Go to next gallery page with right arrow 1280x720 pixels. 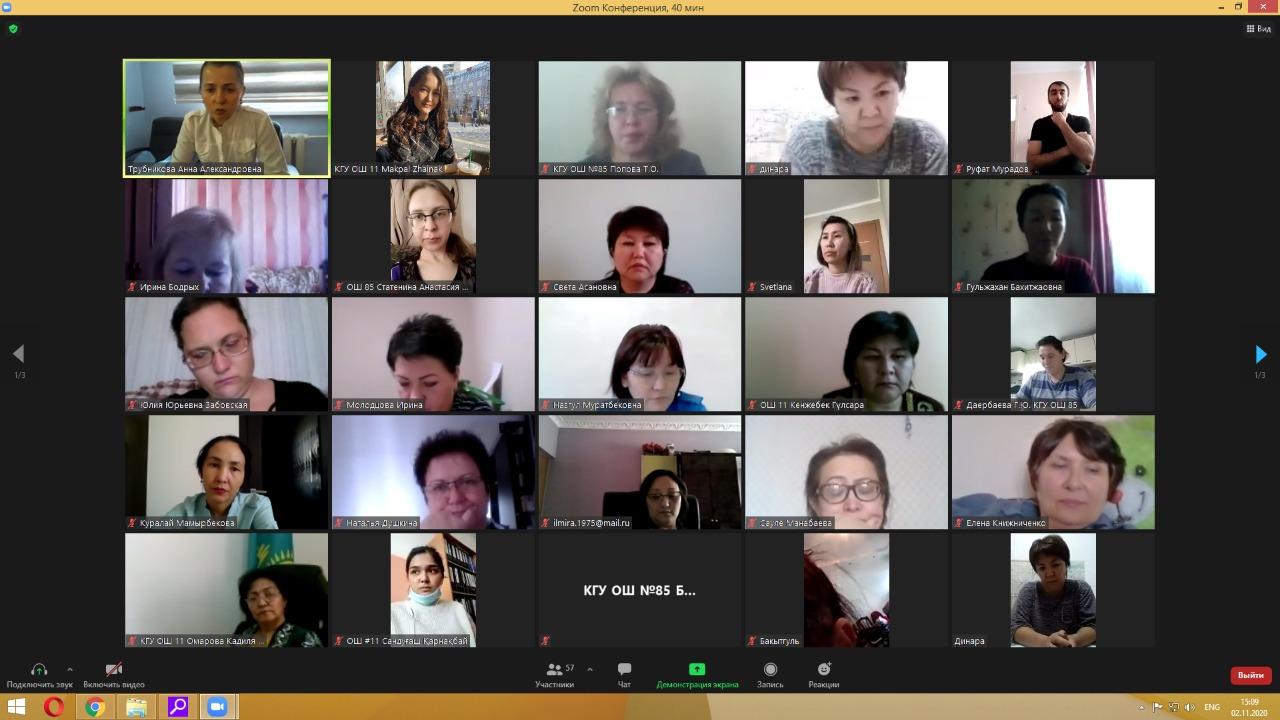[x=1260, y=354]
